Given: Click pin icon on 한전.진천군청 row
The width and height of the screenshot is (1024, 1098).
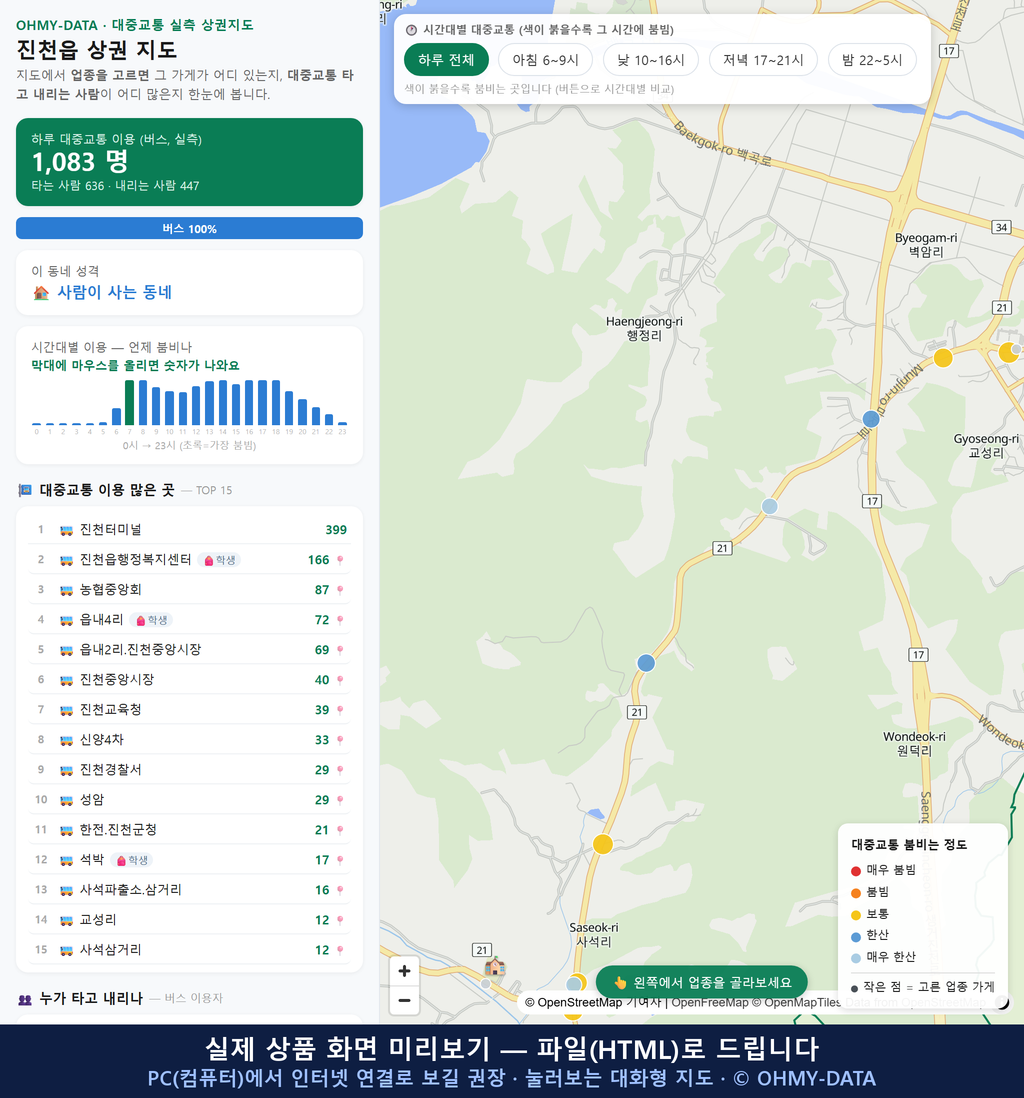Looking at the screenshot, I should click(340, 831).
